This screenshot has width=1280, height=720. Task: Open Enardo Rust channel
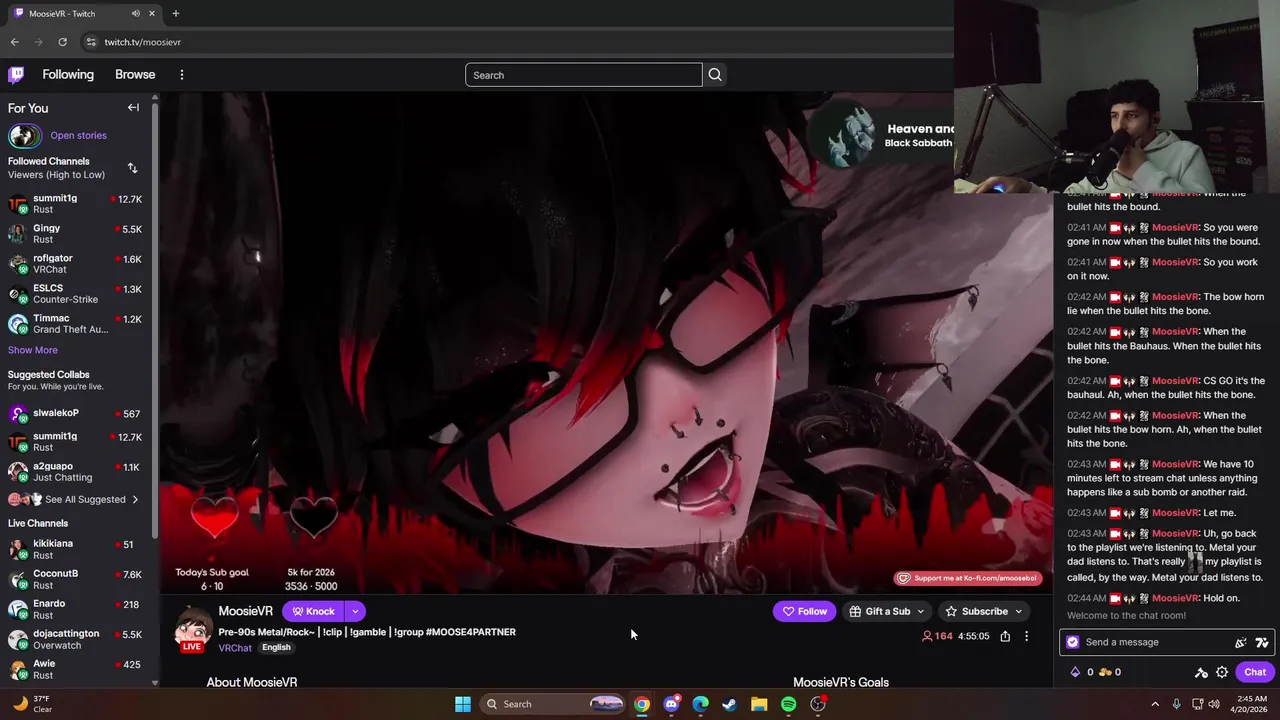(x=76, y=609)
